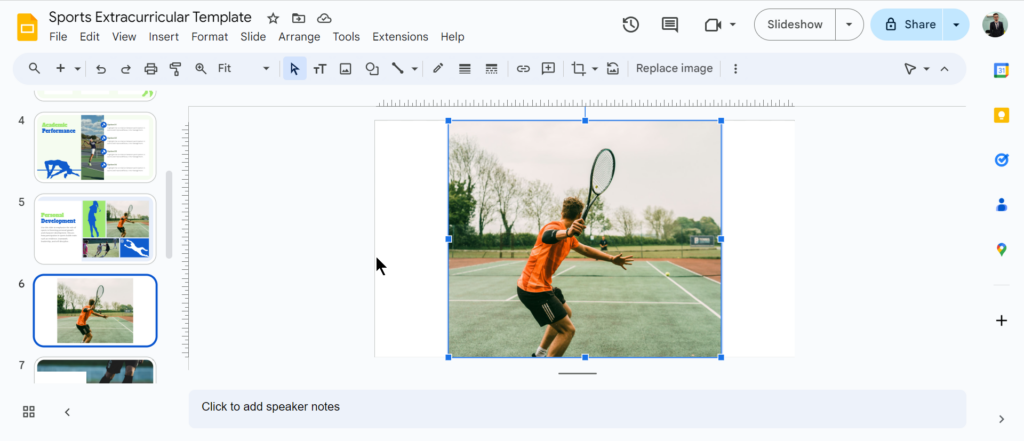Viewport: 1024px width, 441px height.
Task: Select the Paint format tool
Action: click(176, 69)
